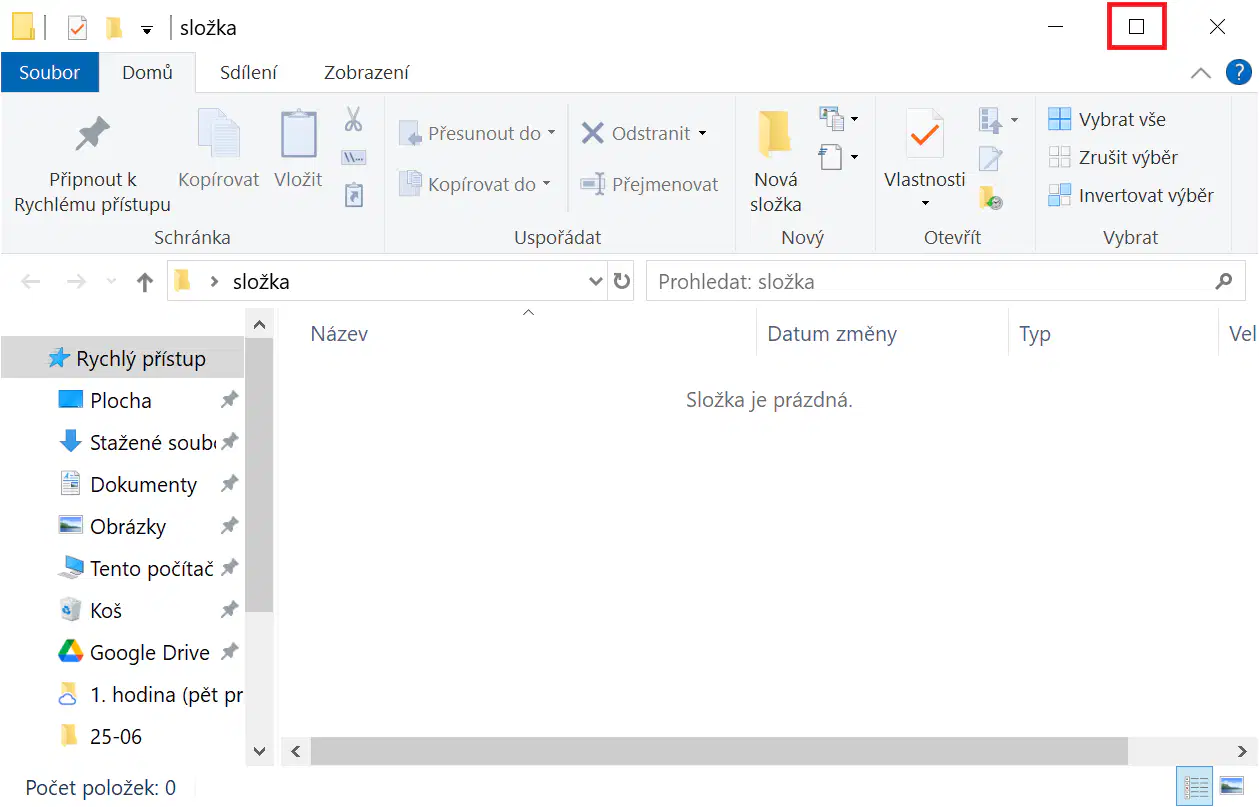
Task: Select Rychlý přístup in navigation pane
Action: coord(123,359)
